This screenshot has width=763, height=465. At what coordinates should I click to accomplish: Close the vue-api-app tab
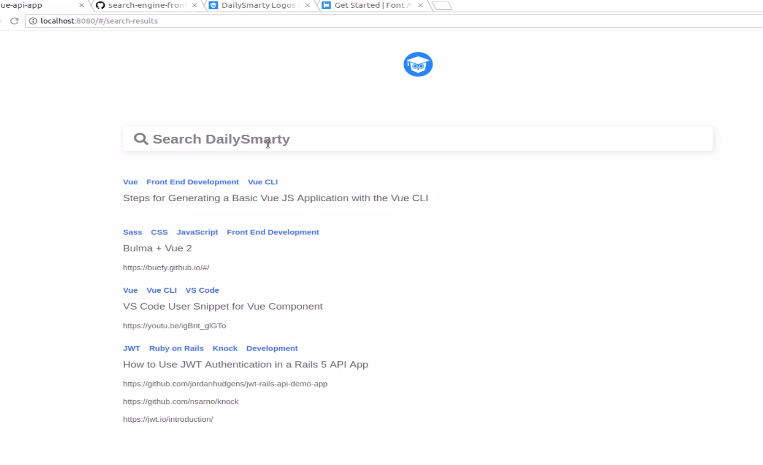click(x=81, y=5)
